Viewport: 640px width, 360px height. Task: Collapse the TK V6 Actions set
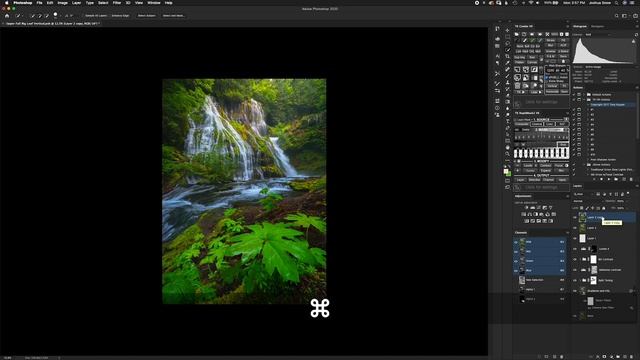[x=585, y=100]
